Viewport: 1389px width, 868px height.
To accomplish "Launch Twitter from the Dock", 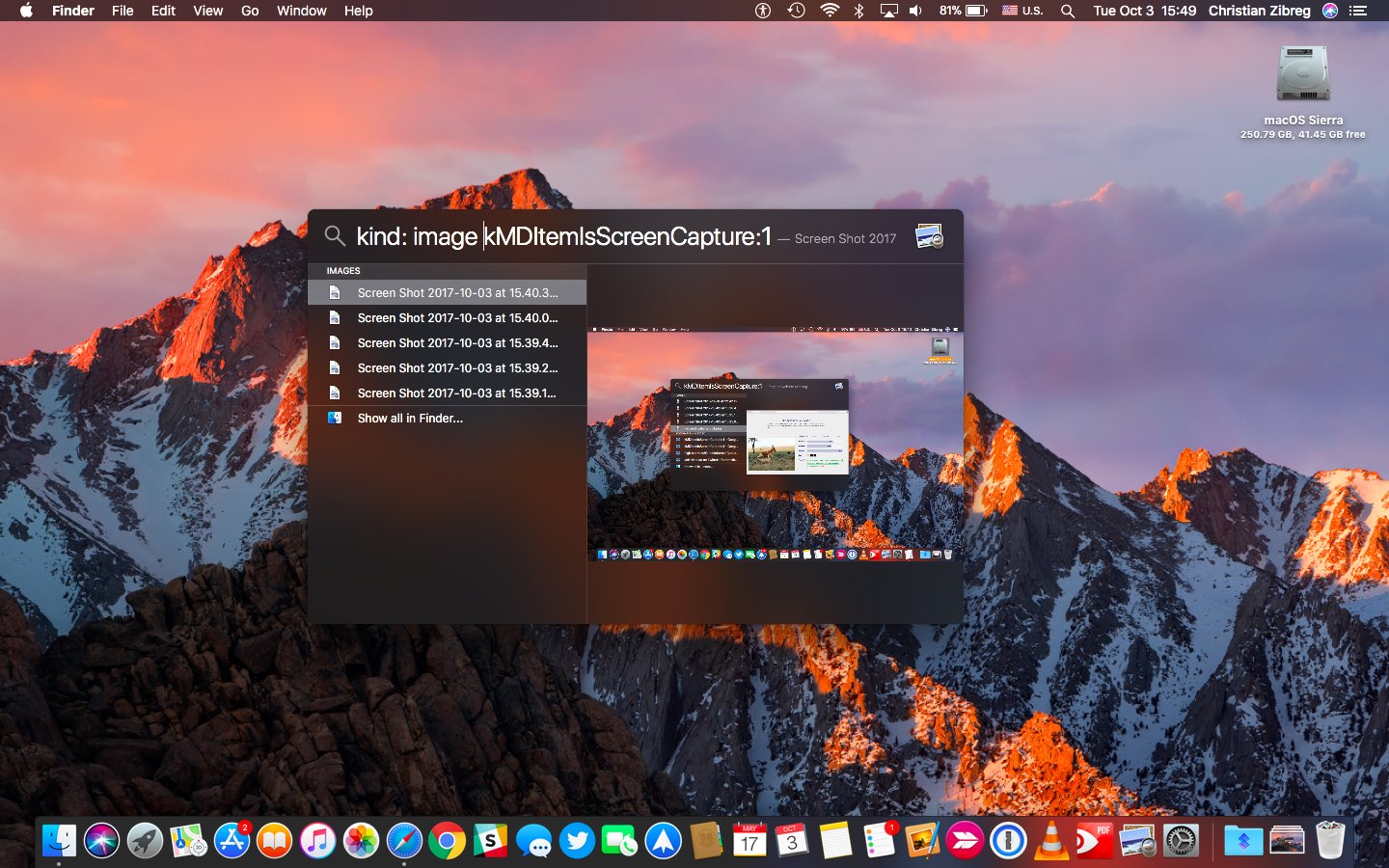I will 577,841.
